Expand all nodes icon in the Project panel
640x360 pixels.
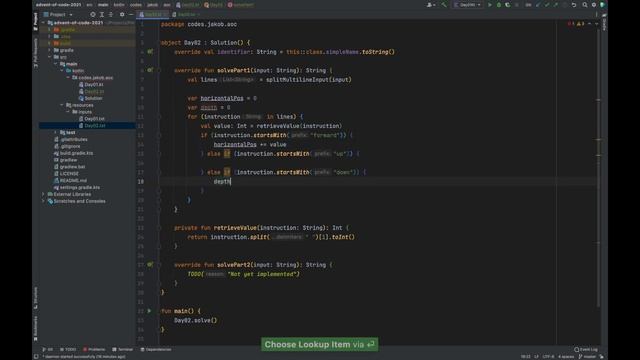(102, 14)
